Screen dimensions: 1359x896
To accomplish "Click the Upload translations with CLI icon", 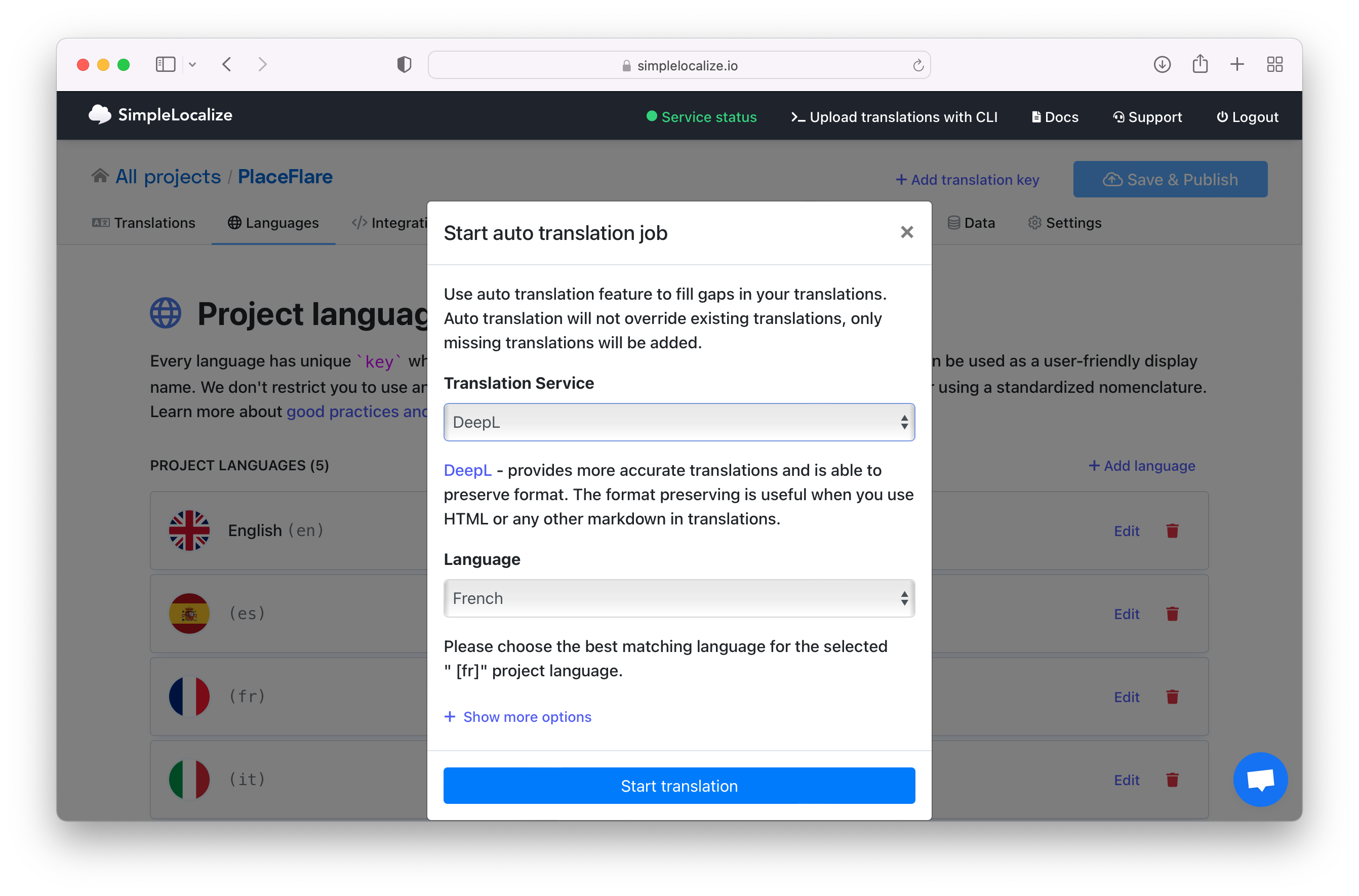I will pos(796,117).
